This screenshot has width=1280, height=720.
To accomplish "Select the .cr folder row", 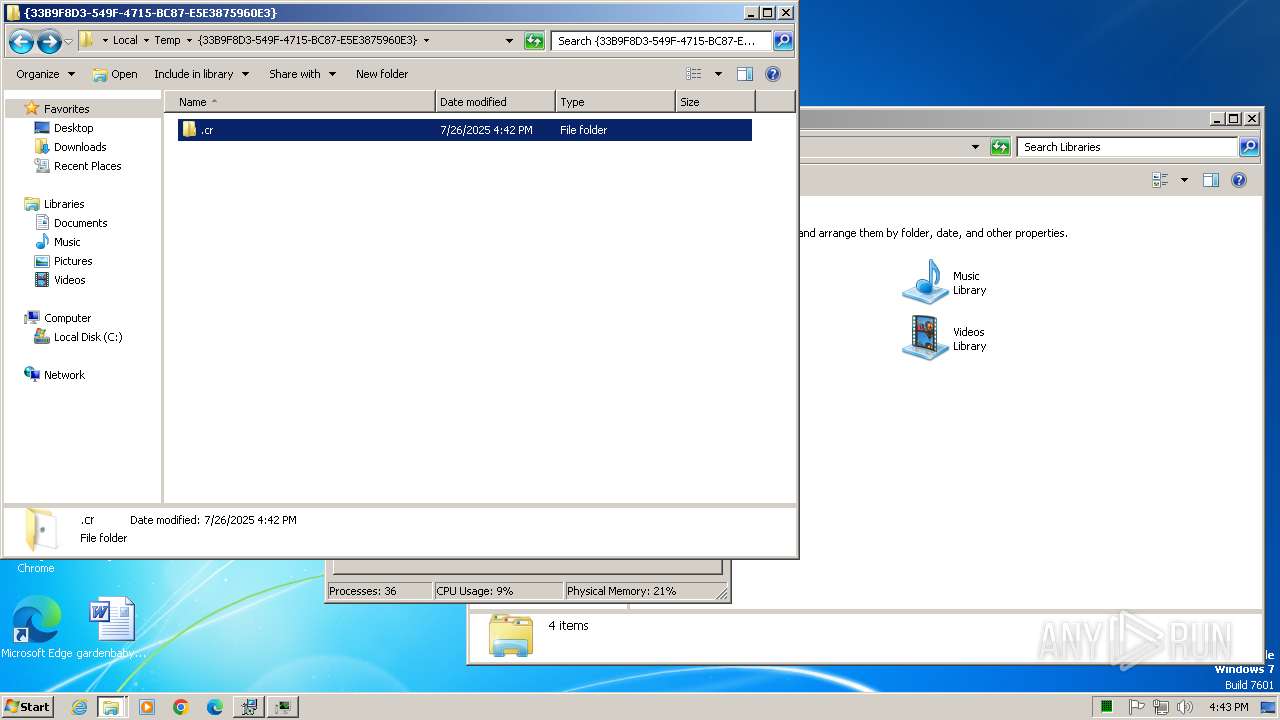I will pyautogui.click(x=465, y=130).
